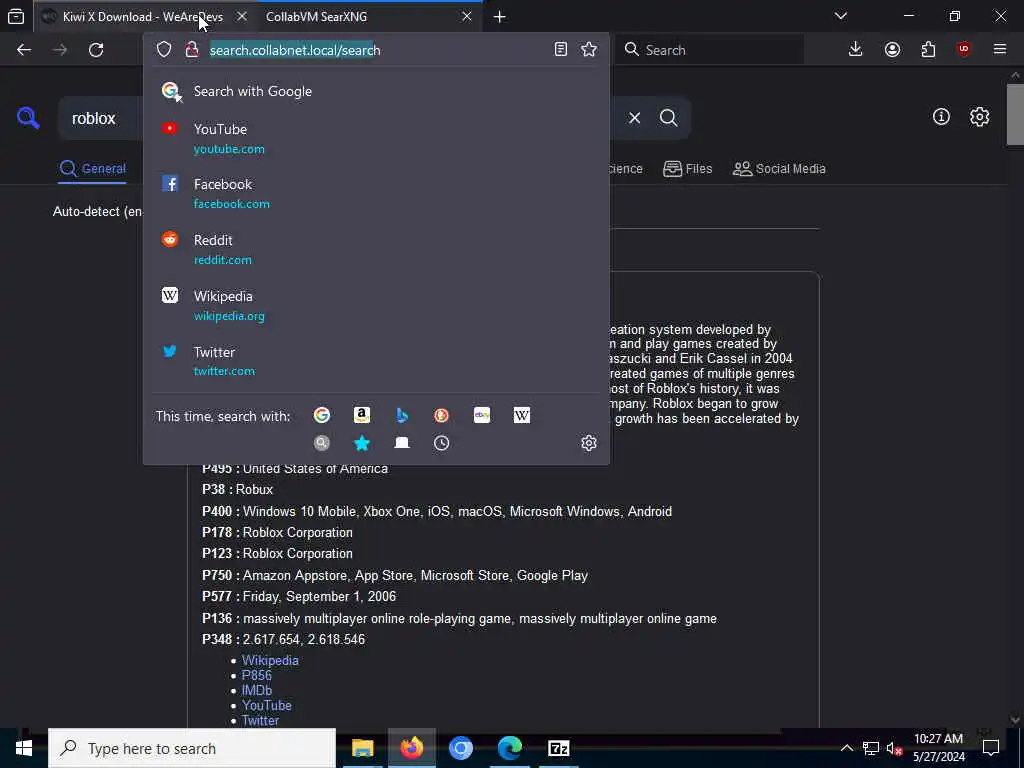Open the P856 link
Screen dimensions: 1024x768
257,675
